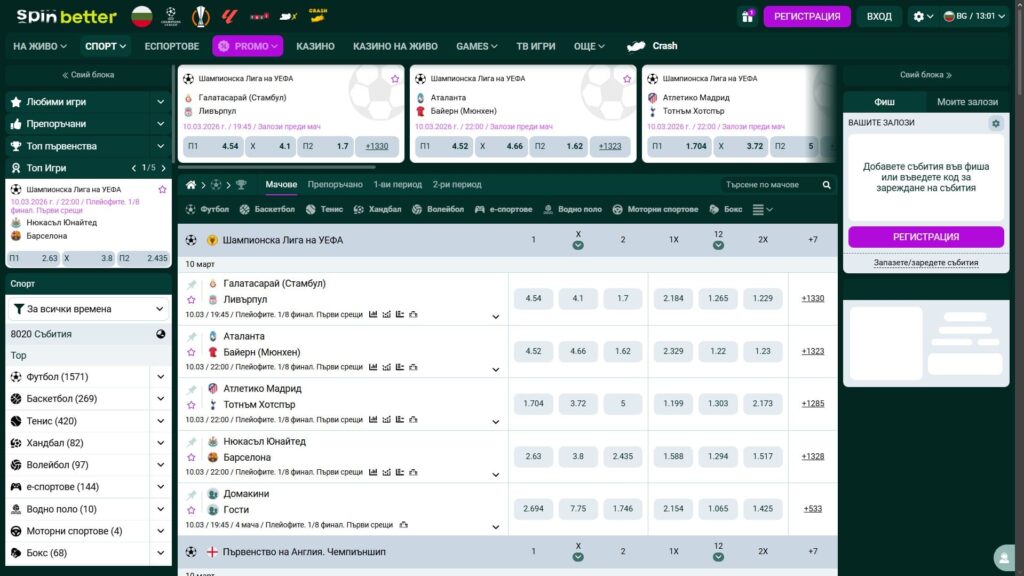
Task: Open the За всички времена time filter
Action: (88, 309)
